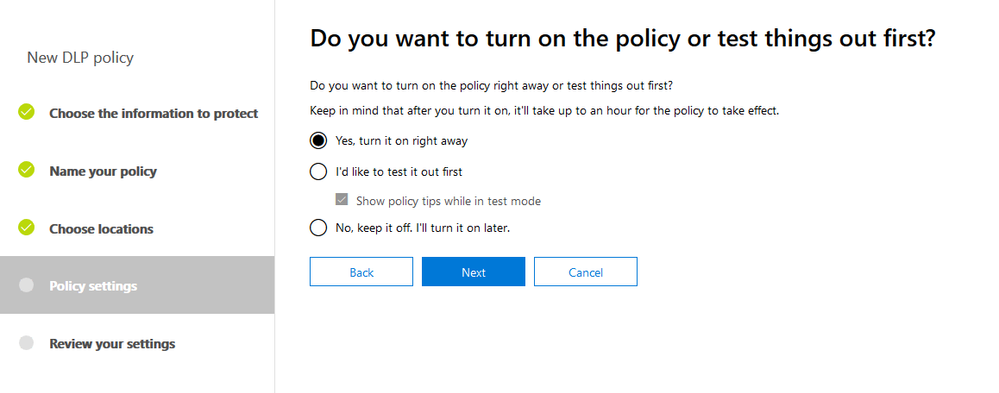Toggle "Show policy tips while in test mode" checkbox
999x393 pixels.
(342, 200)
